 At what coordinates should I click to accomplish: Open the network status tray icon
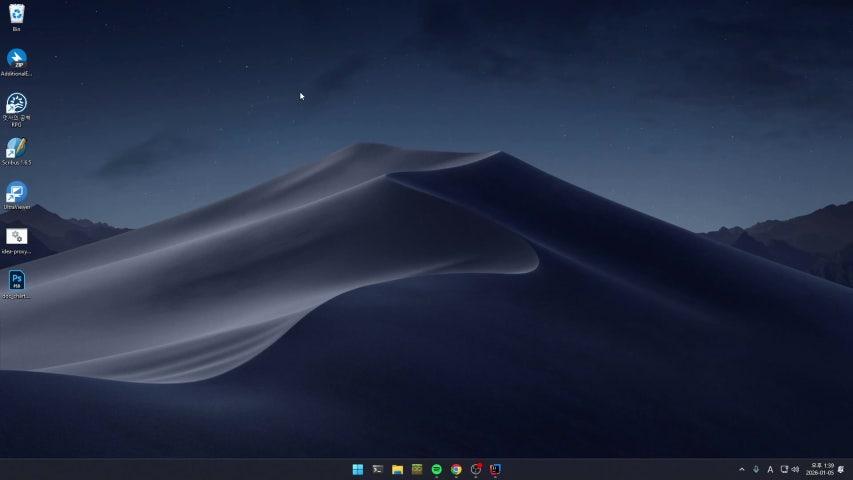tap(784, 469)
